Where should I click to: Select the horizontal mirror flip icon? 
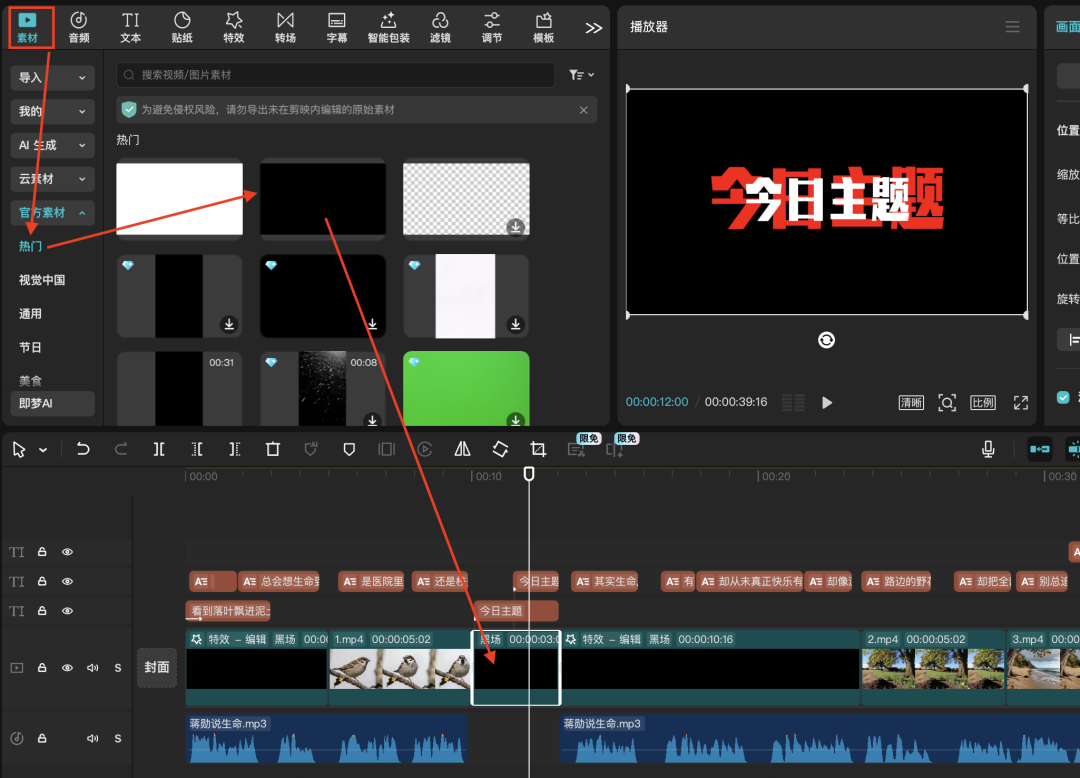(x=462, y=449)
